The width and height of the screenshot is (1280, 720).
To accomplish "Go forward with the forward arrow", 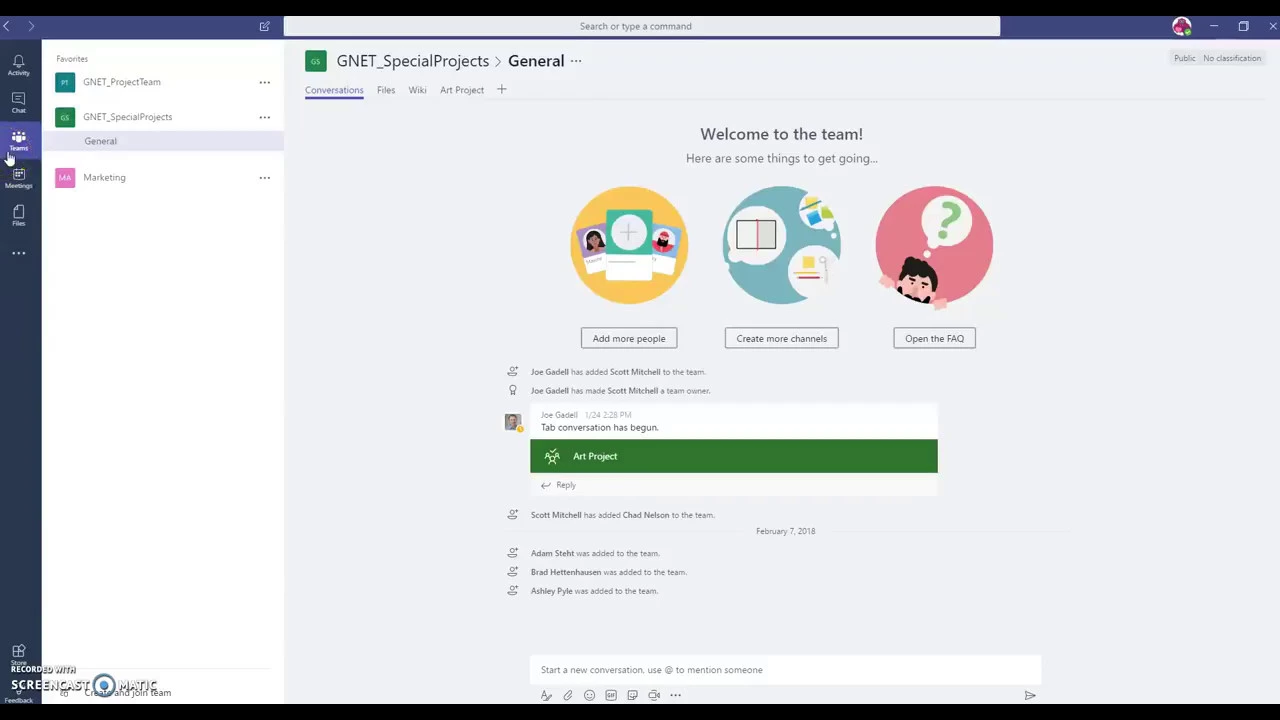I will [x=31, y=26].
